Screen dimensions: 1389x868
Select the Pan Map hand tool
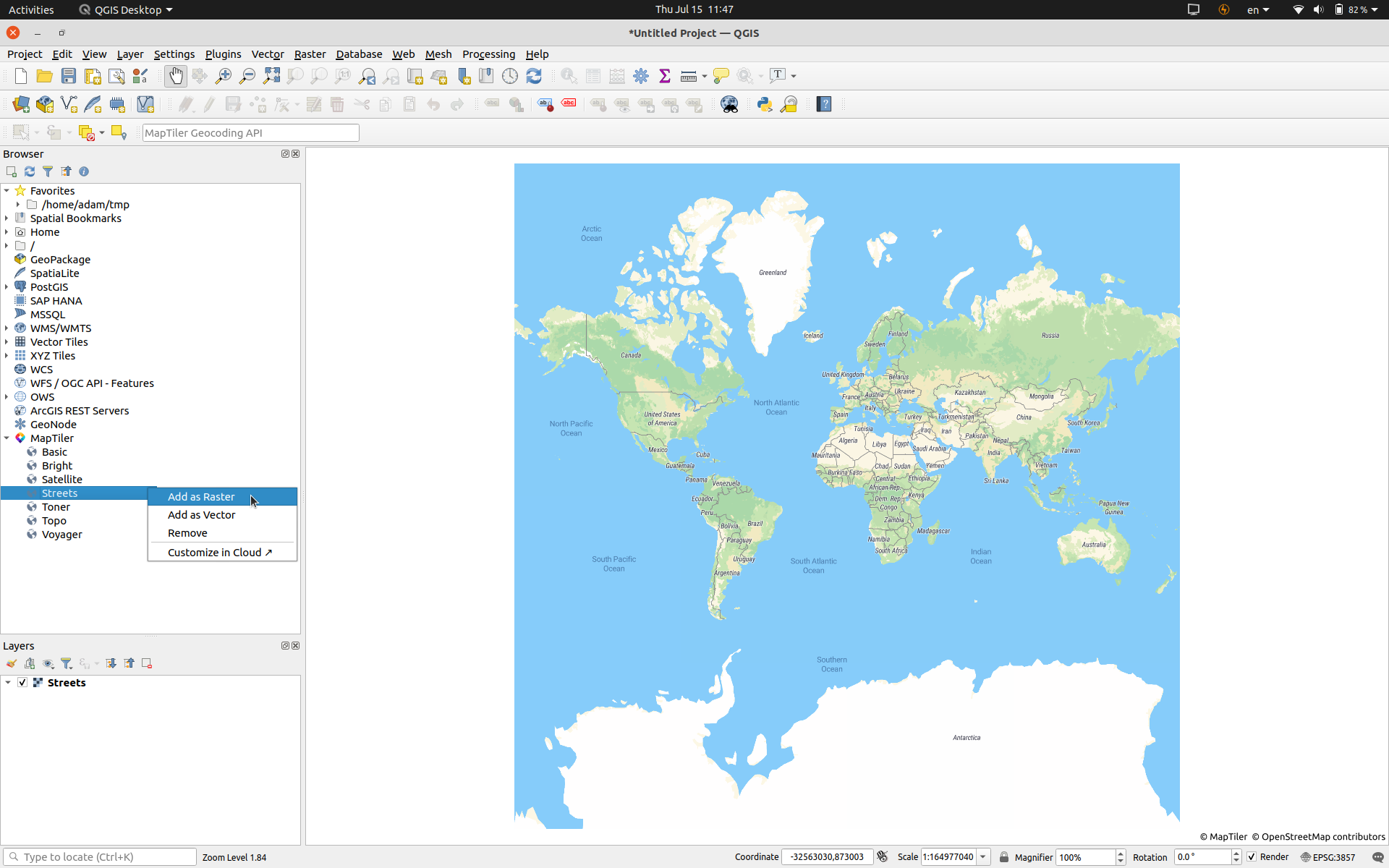tap(175, 76)
